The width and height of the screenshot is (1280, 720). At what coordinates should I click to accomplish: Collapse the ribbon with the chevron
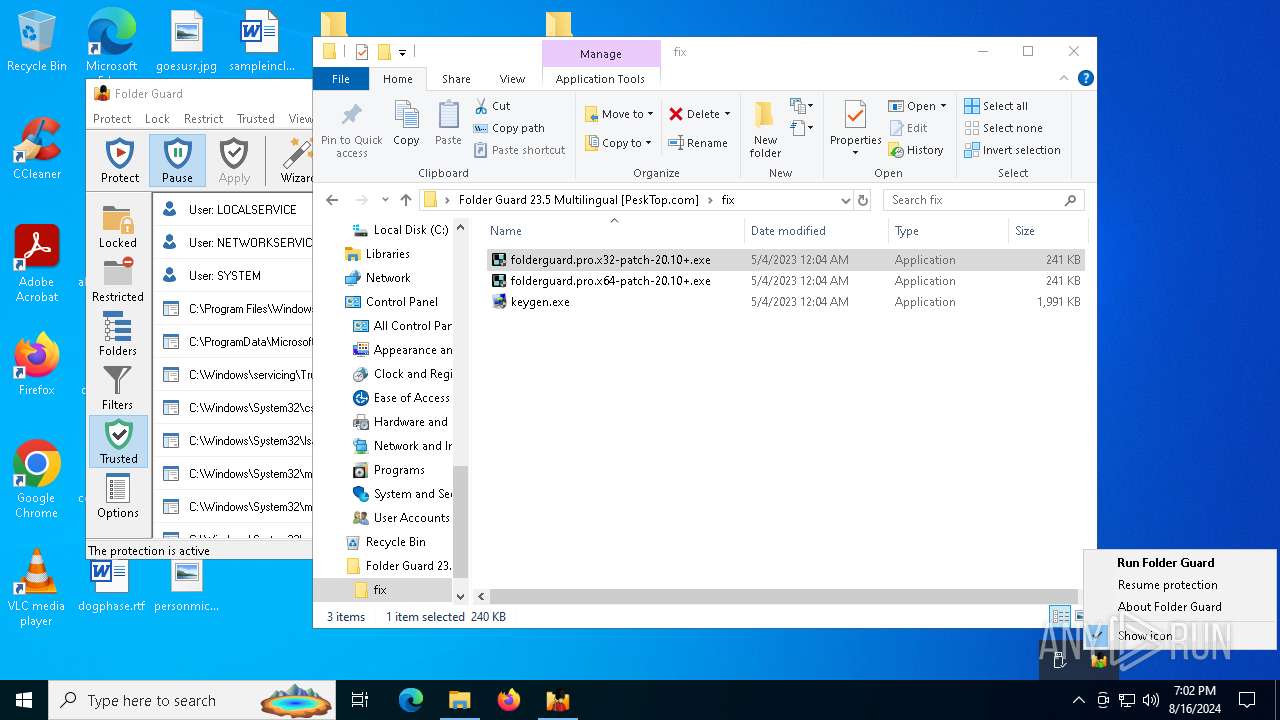[1064, 78]
